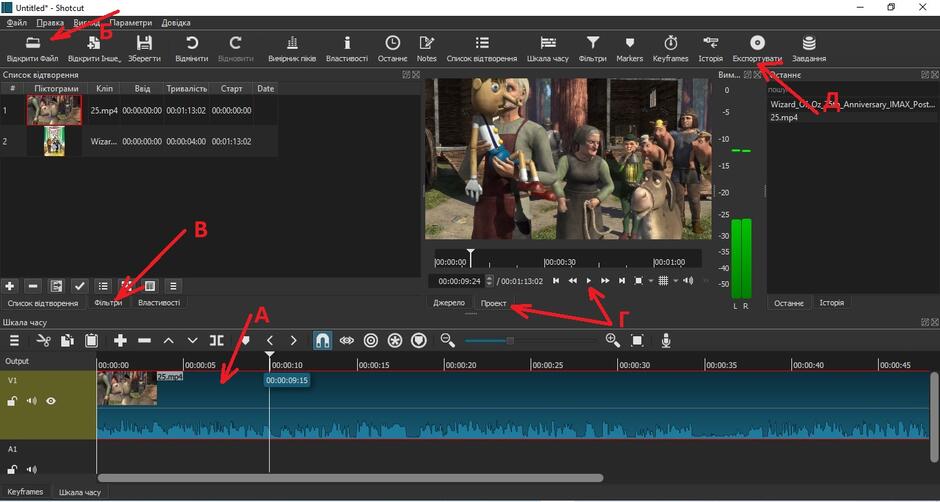This screenshot has height=502, width=940.
Task: Lock the A1 audio track
Action: point(12,470)
